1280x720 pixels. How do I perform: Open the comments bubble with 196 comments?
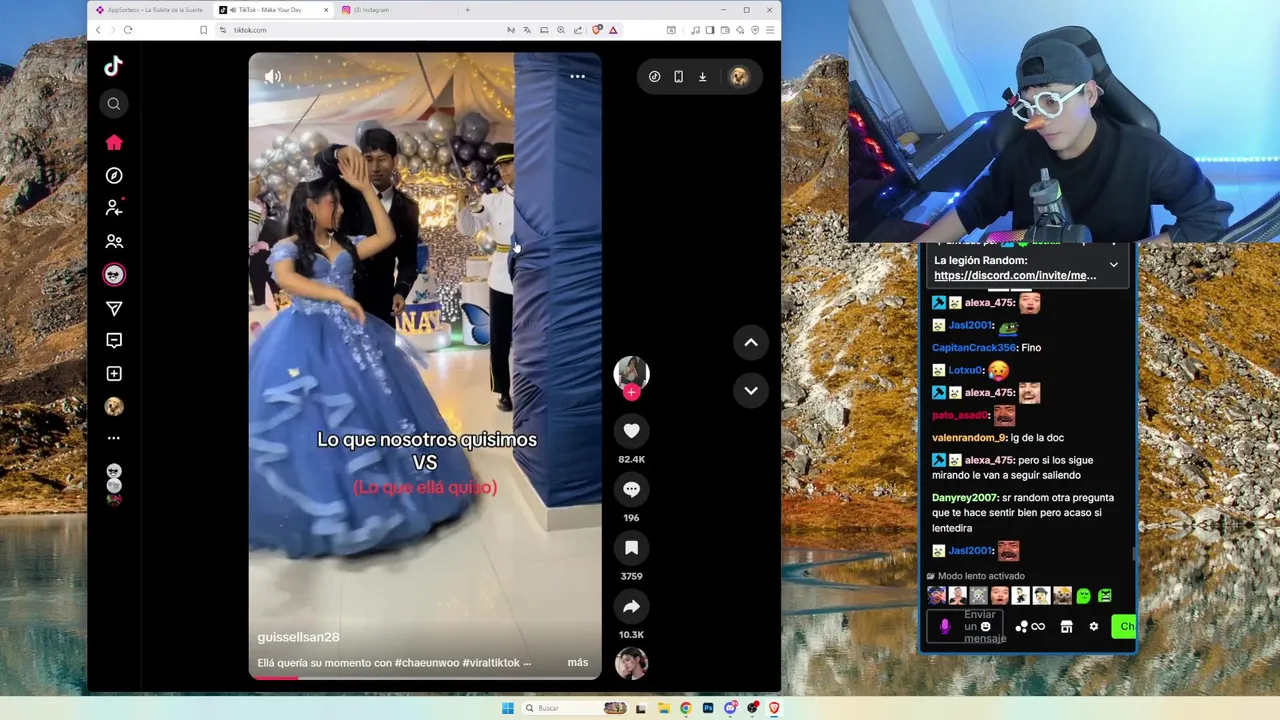point(631,489)
